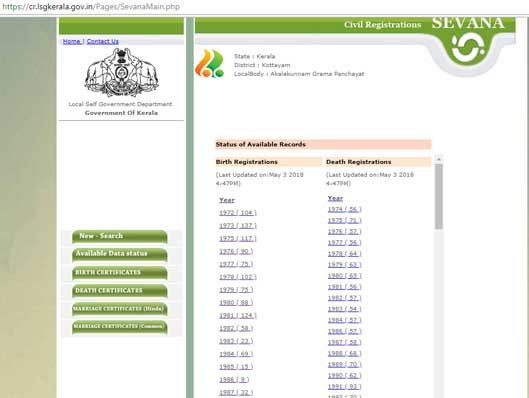Open death registrations for year 1989
The image size is (529, 398).
pyautogui.click(x=344, y=364)
